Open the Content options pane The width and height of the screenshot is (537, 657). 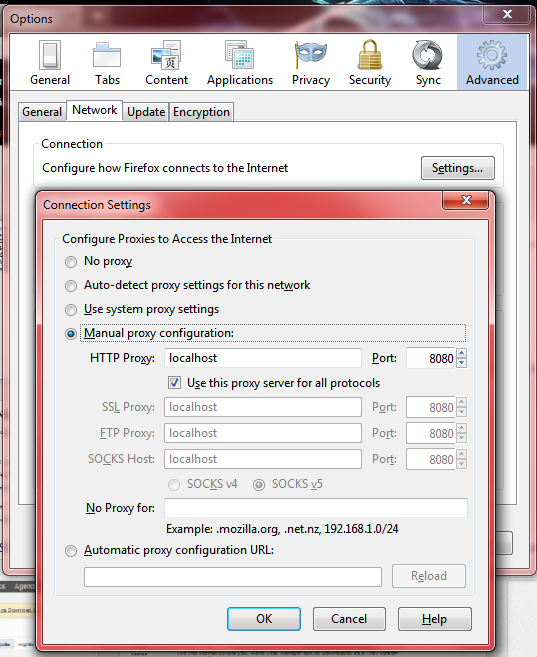click(x=166, y=62)
